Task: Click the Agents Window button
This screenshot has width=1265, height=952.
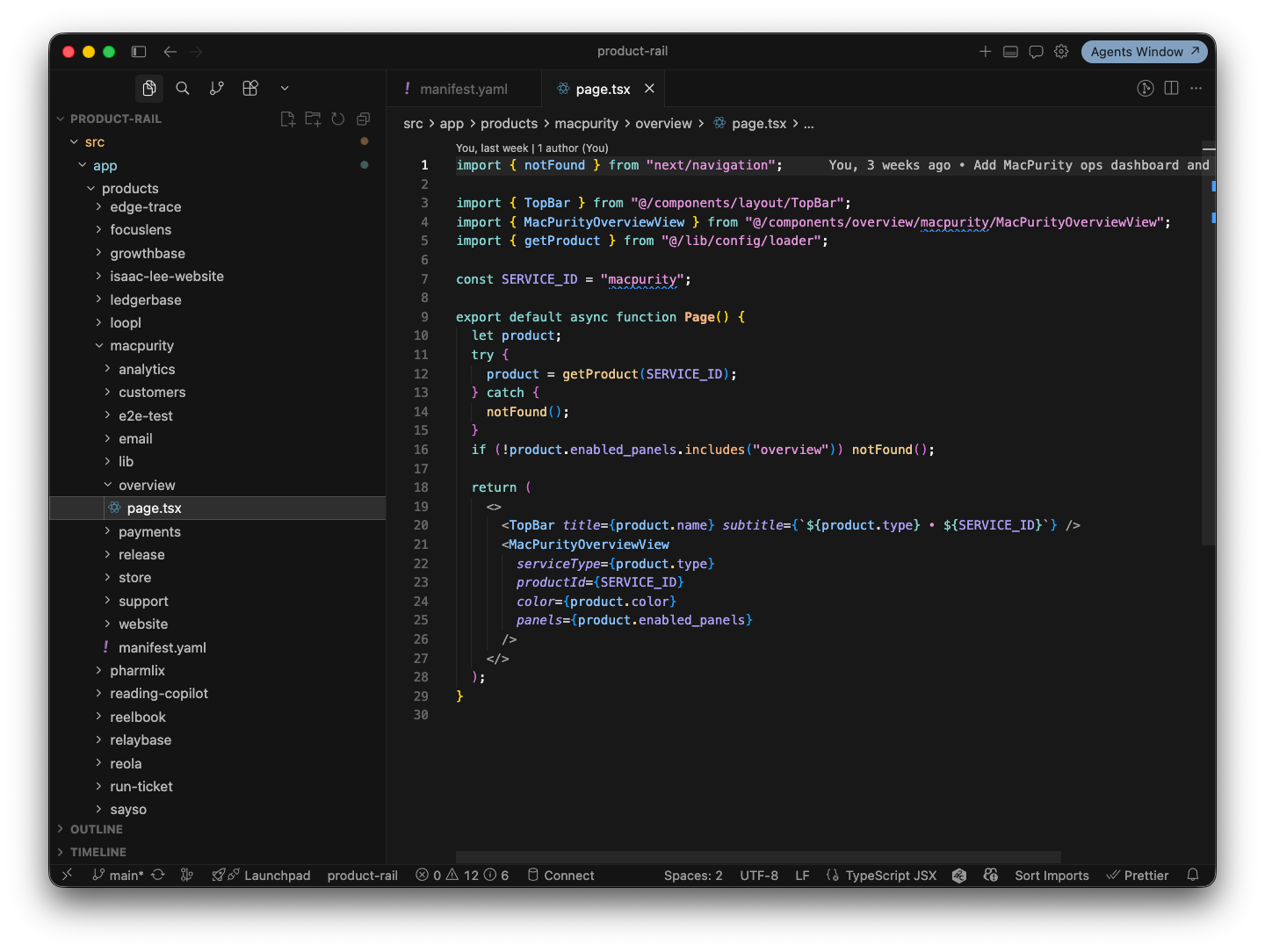Action: (1144, 52)
